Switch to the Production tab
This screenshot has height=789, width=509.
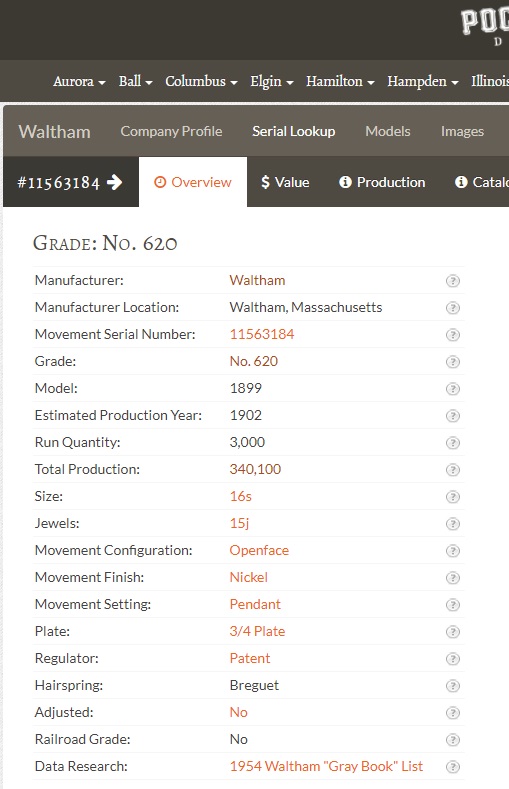click(382, 182)
